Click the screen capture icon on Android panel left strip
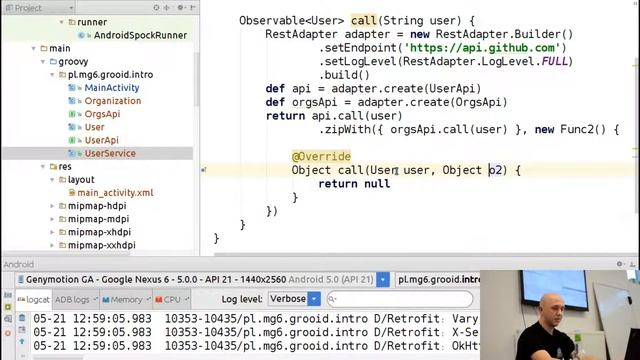The image size is (640, 360). point(8,295)
